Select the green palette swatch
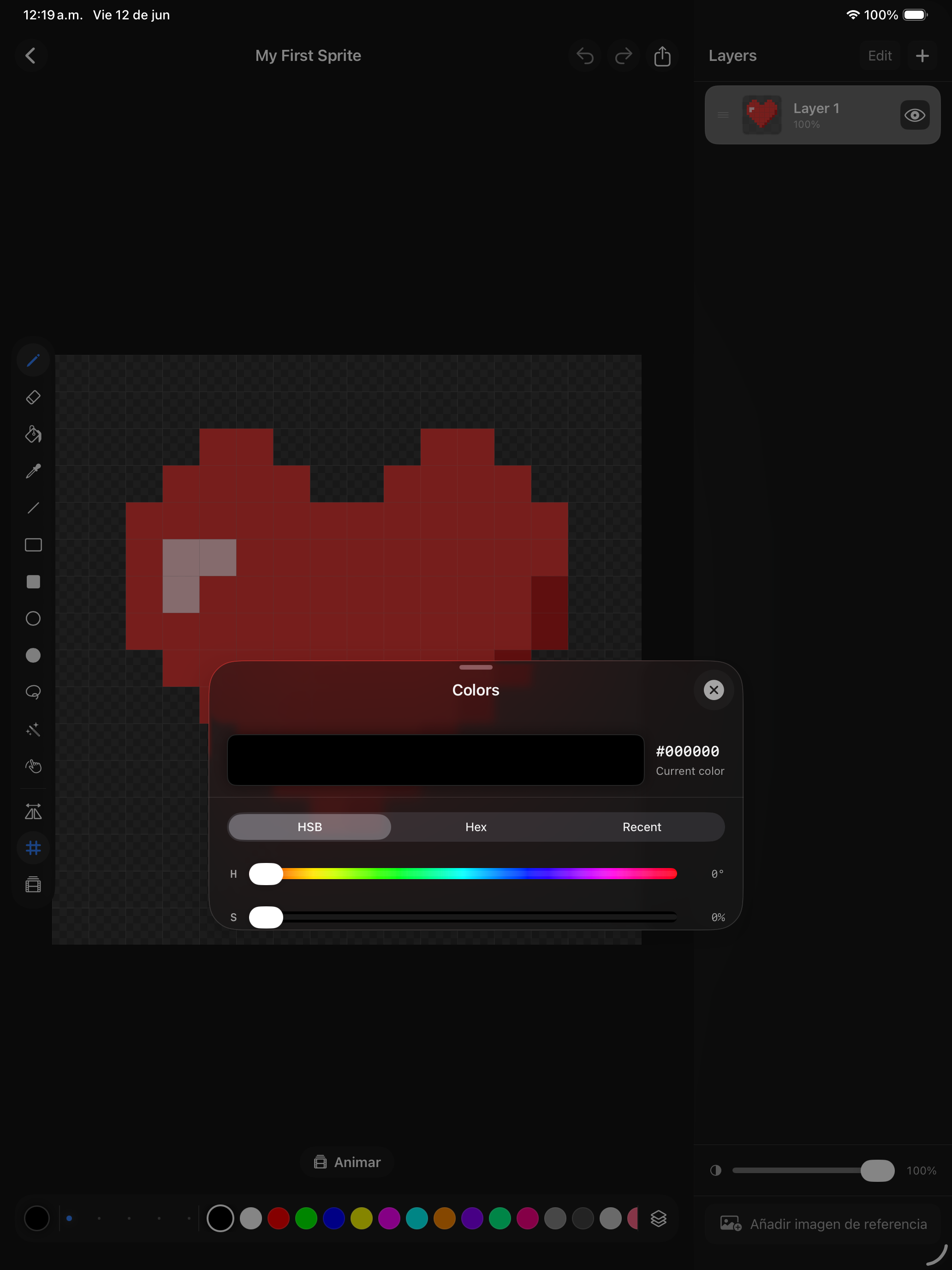The image size is (952, 1270). coord(306,1218)
